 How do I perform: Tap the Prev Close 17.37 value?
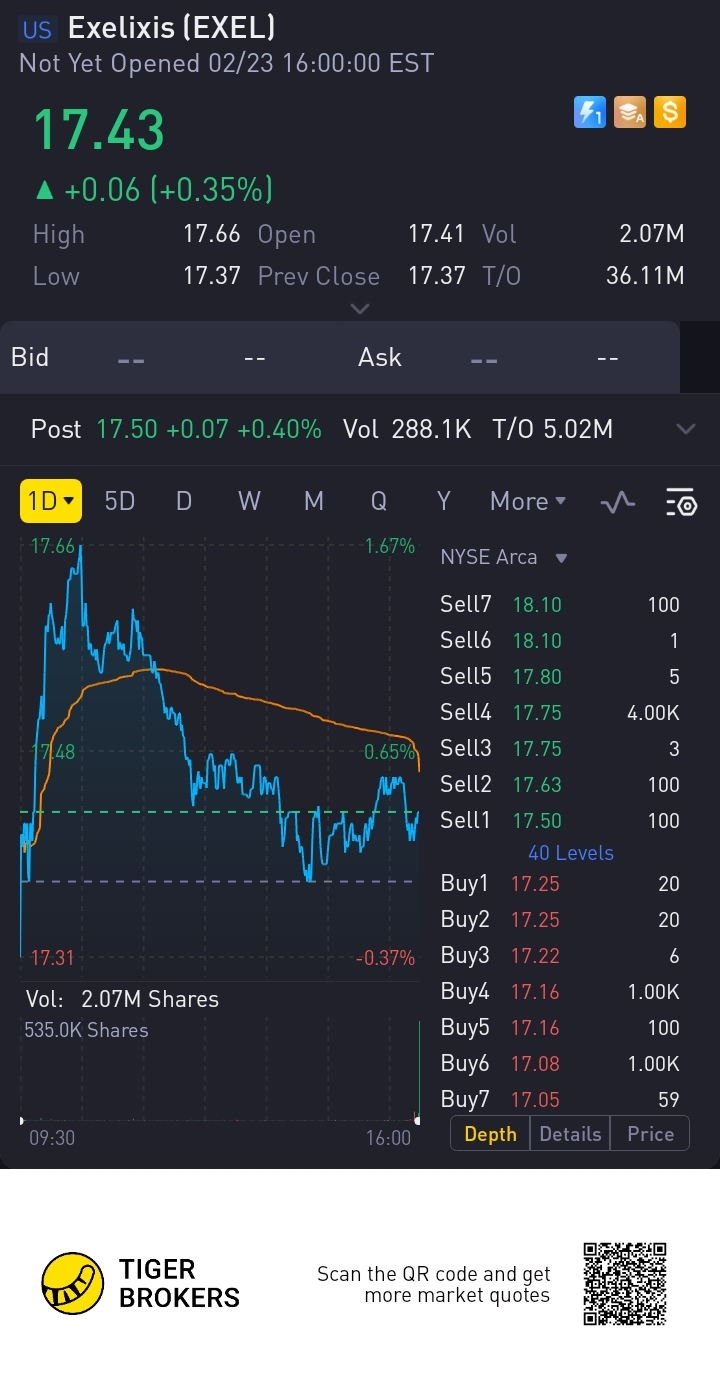click(437, 277)
